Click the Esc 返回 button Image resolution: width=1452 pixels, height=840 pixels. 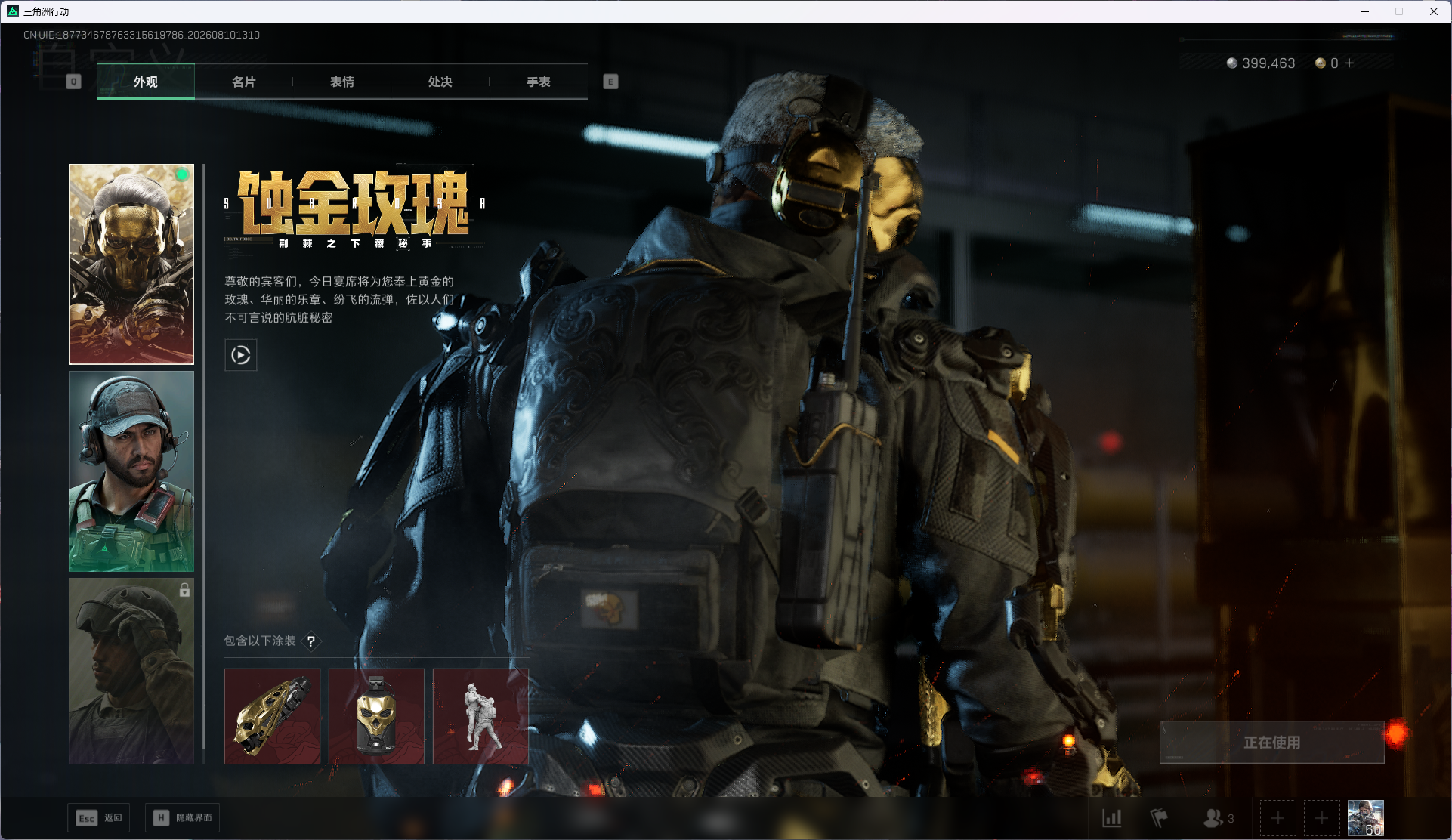(x=99, y=818)
